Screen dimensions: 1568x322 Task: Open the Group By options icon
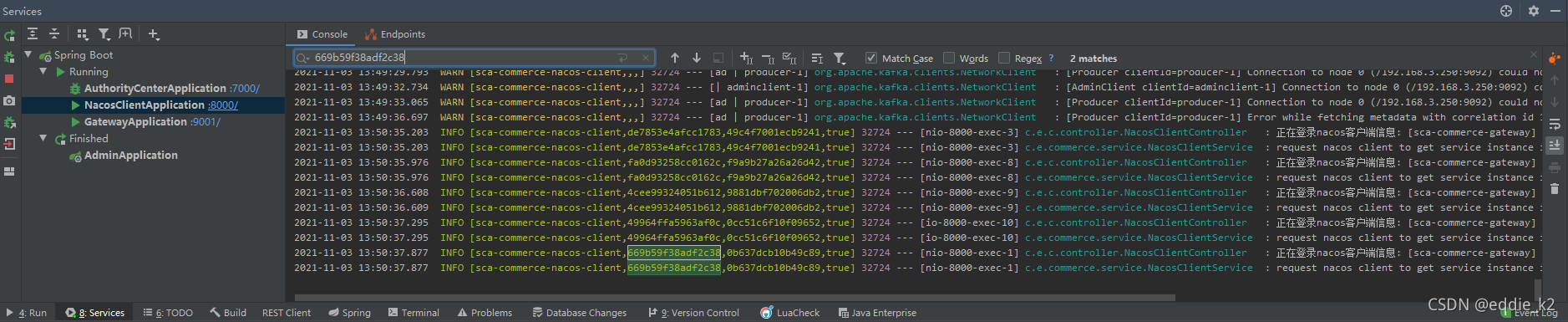click(82, 34)
